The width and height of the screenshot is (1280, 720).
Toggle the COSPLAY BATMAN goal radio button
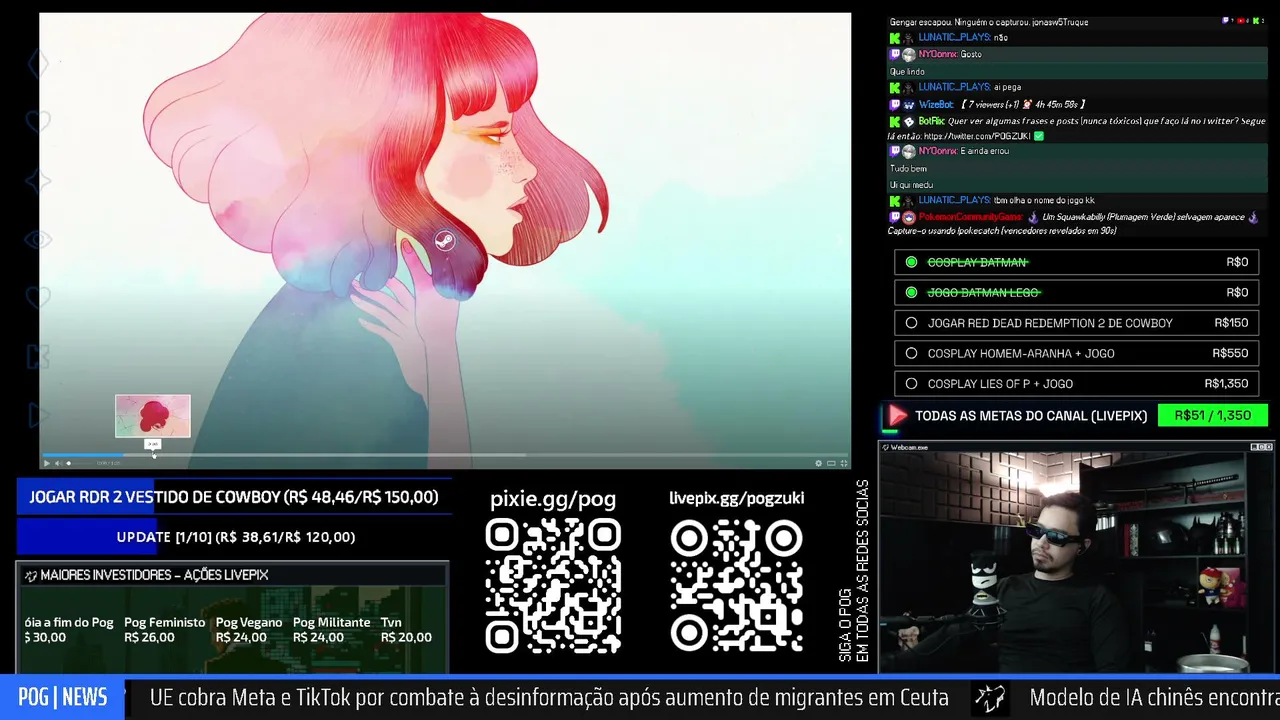click(x=911, y=262)
